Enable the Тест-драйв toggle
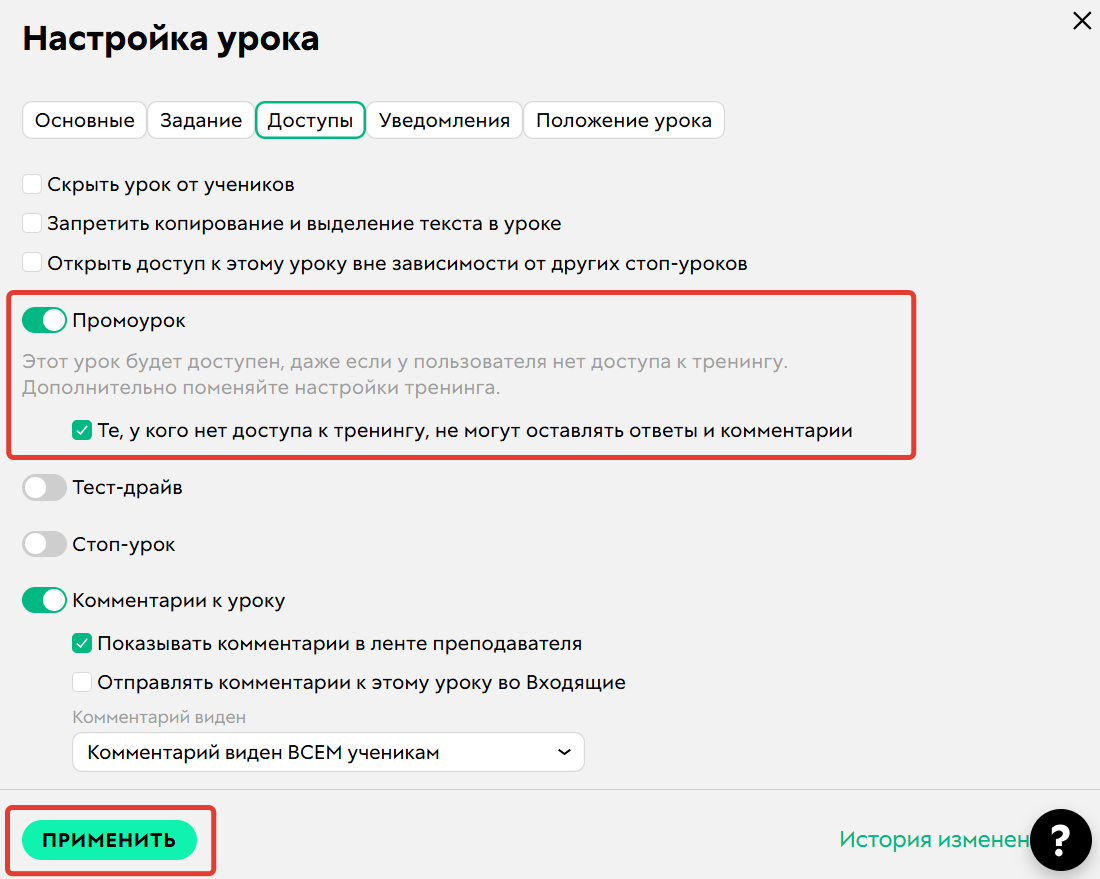 tap(44, 487)
